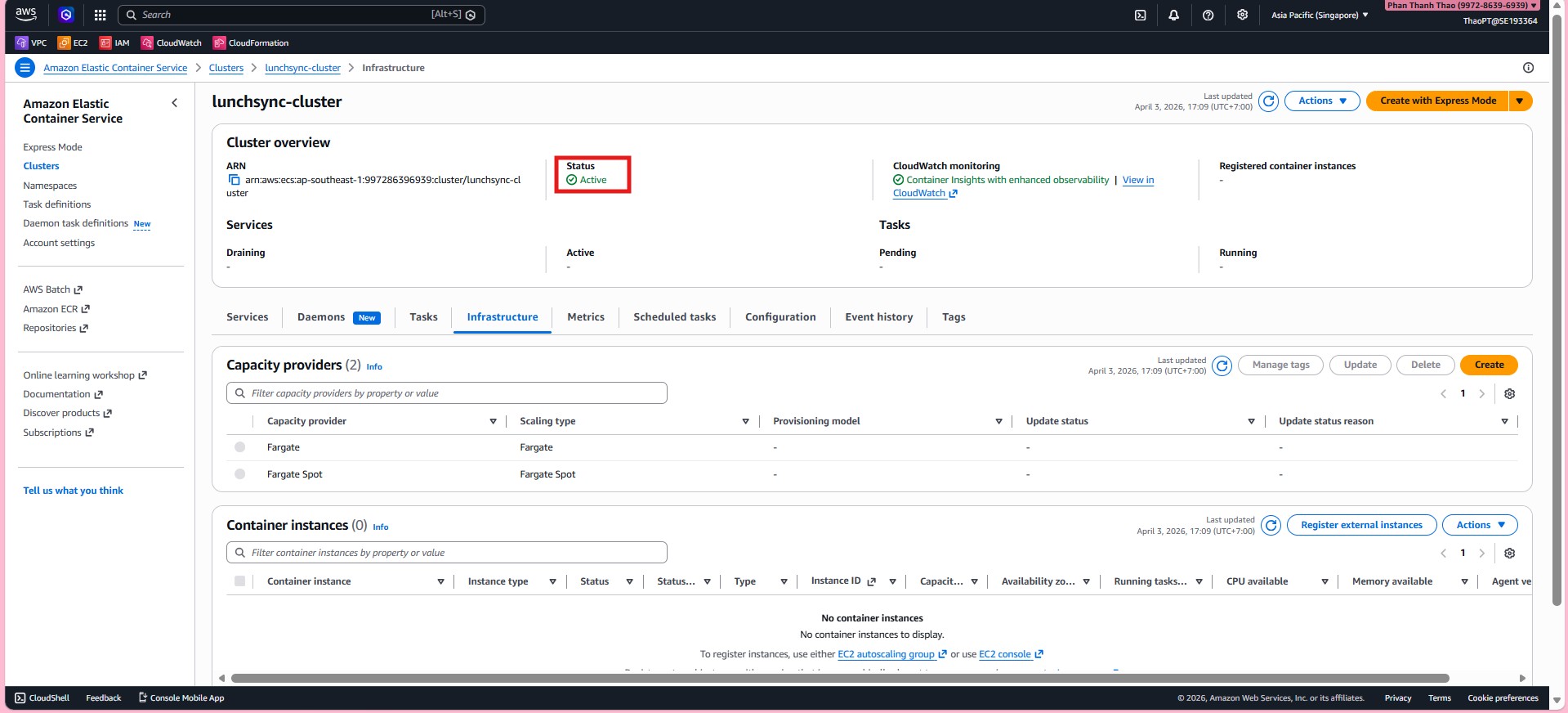Open Container instances table settings gear
Screen dimensions: 1568x713
coord(1509,554)
